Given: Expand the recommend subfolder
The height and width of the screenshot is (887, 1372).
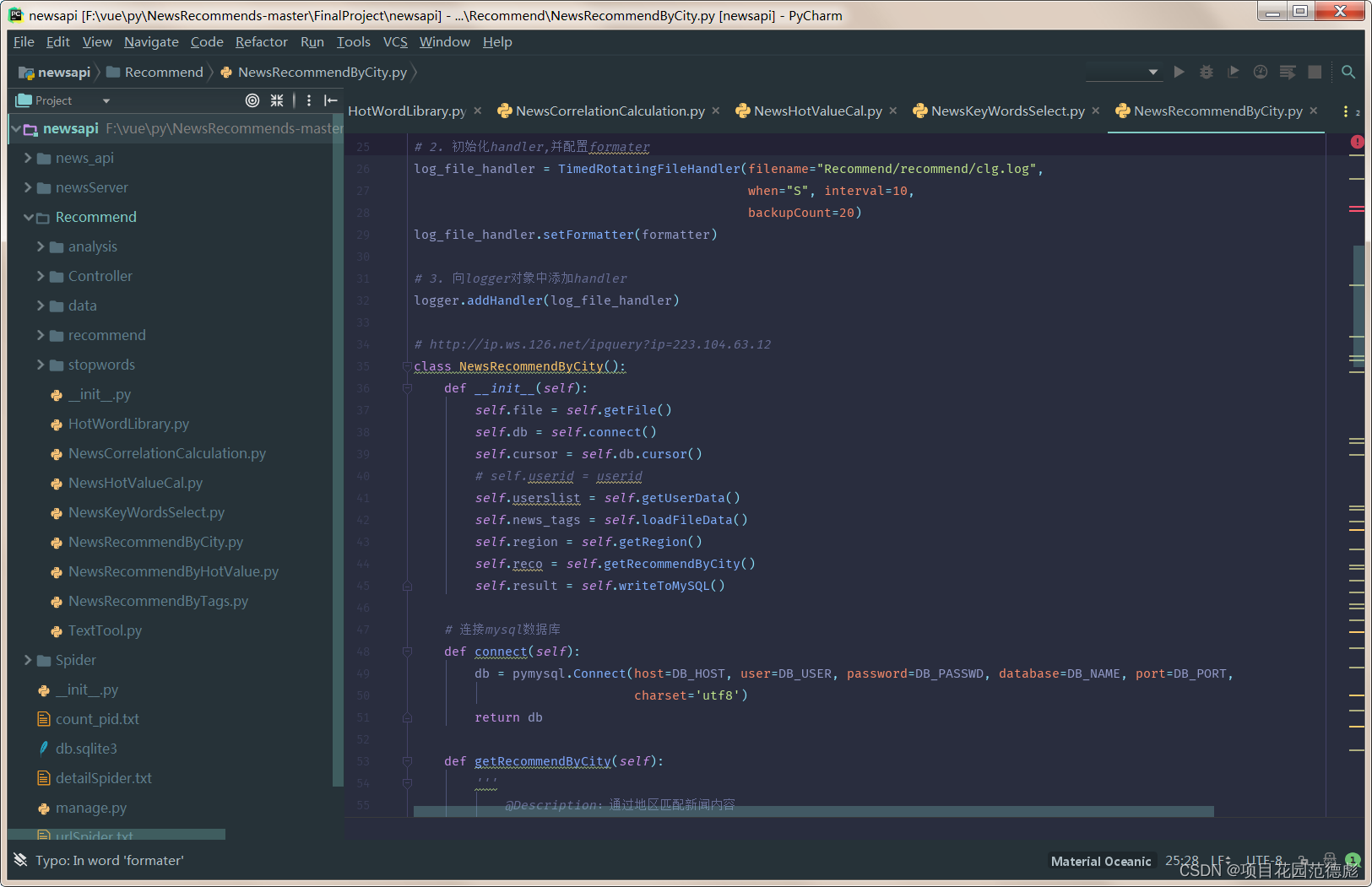Looking at the screenshot, I should [x=41, y=335].
